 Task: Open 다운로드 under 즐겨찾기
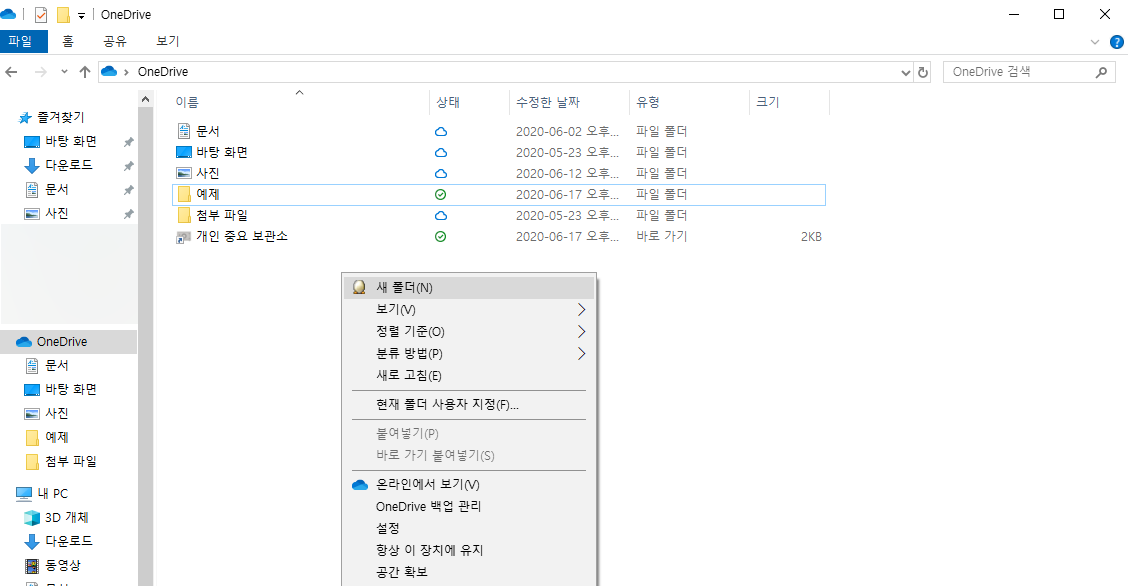coord(68,166)
